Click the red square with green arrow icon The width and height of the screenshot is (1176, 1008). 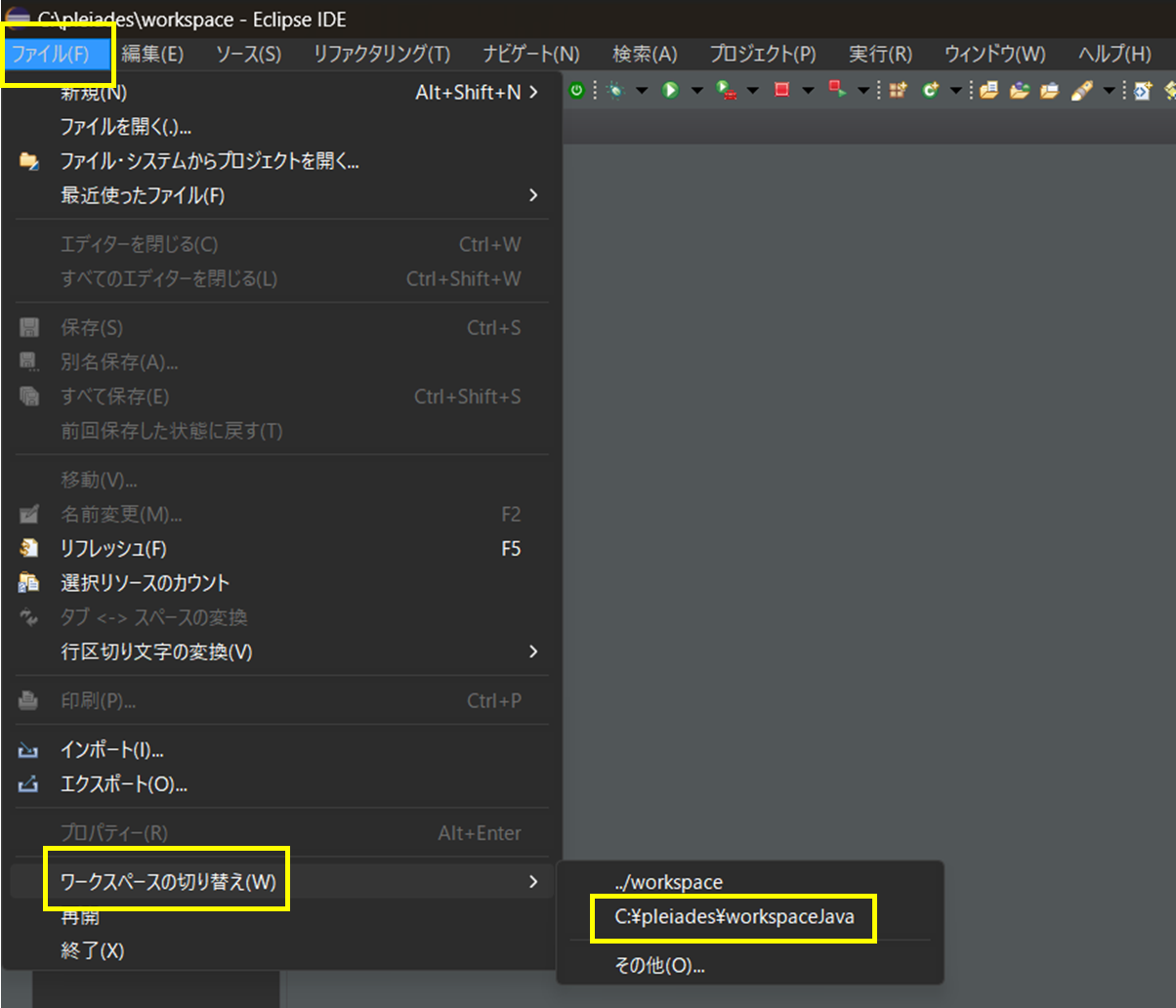point(837,90)
